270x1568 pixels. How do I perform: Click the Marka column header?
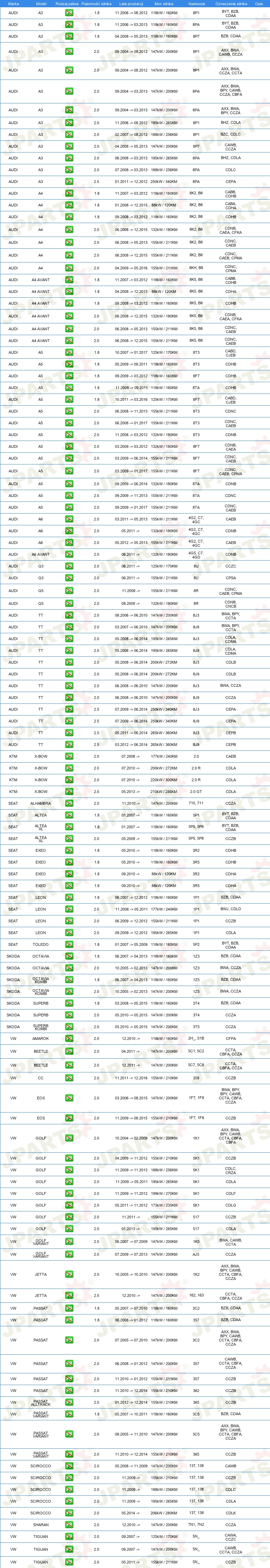13,4
